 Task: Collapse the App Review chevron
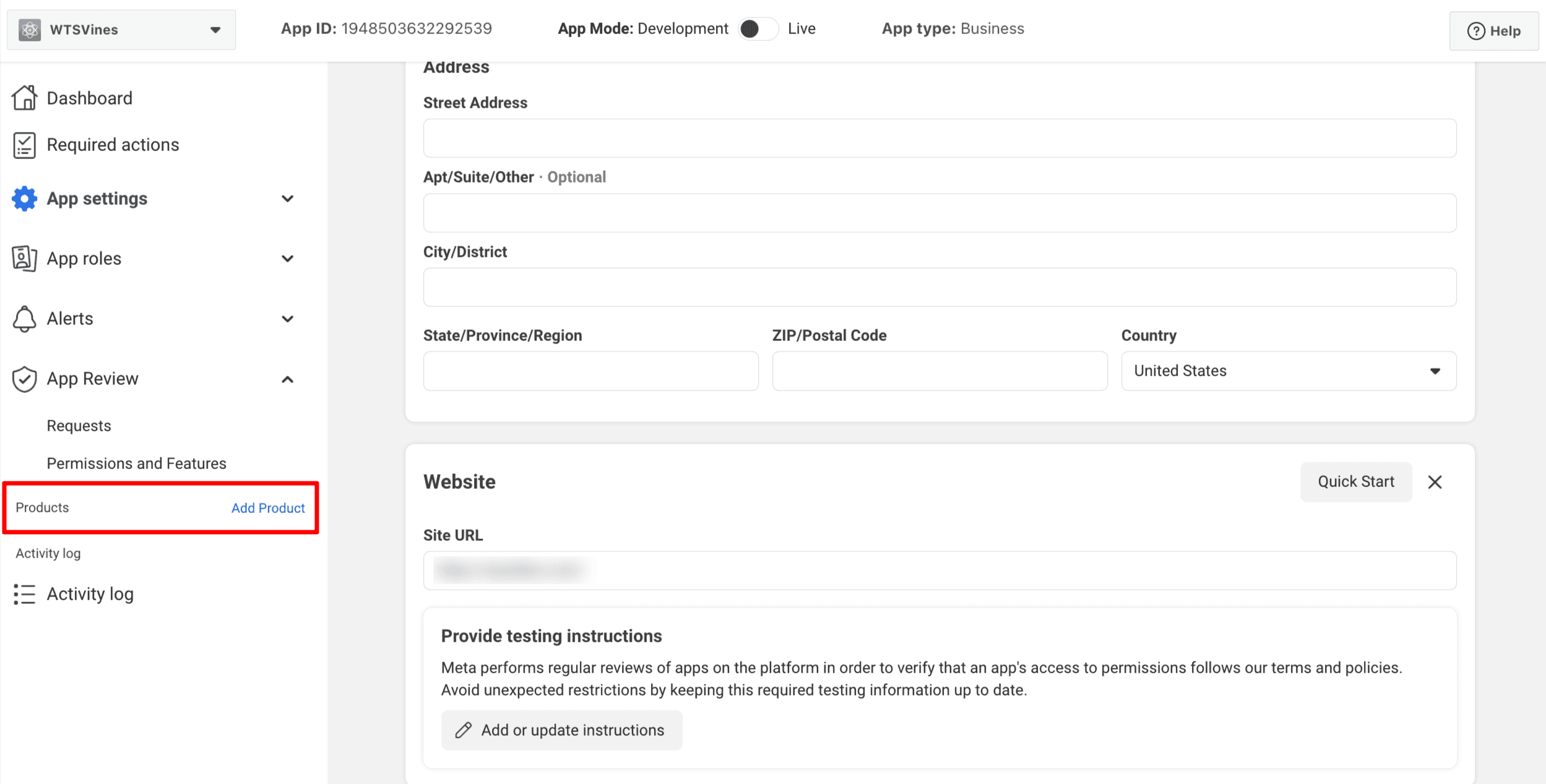pyautogui.click(x=287, y=379)
